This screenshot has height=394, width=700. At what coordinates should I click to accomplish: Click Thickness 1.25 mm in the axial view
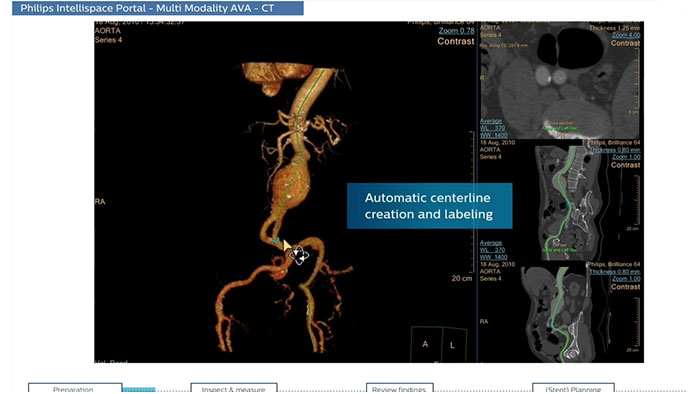pos(615,28)
